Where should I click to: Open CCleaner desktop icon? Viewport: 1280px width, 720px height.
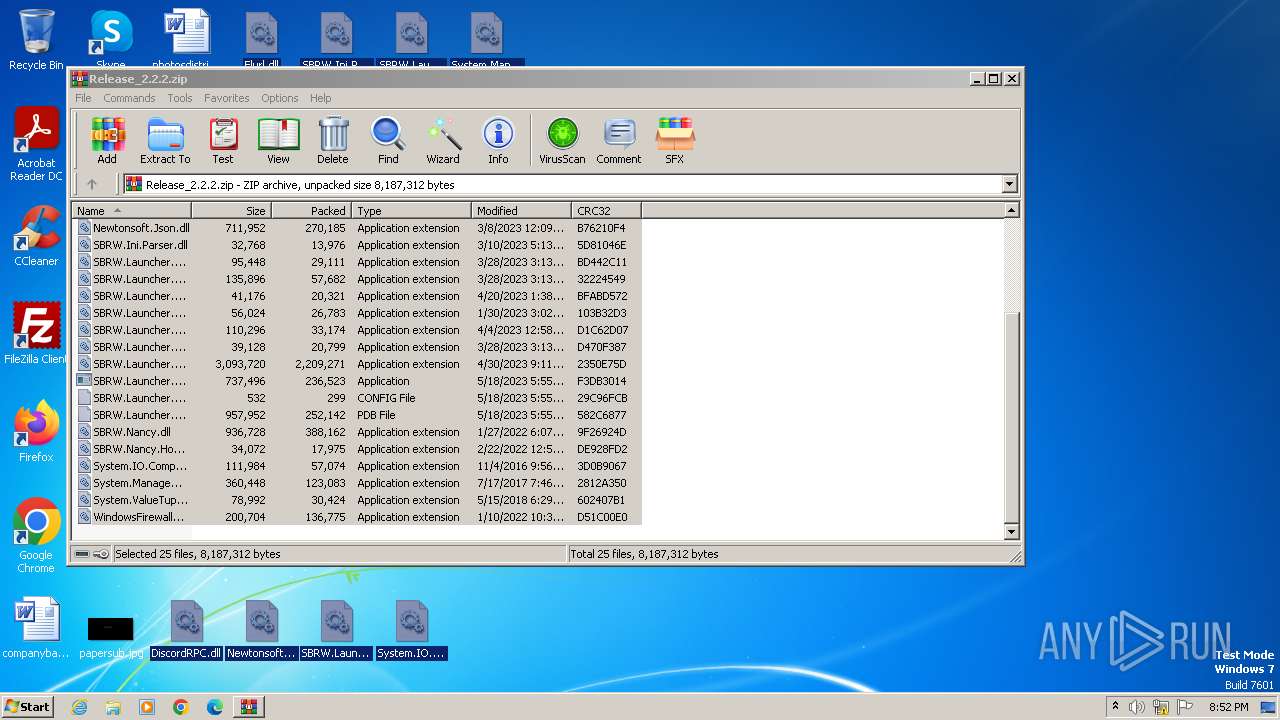[36, 236]
